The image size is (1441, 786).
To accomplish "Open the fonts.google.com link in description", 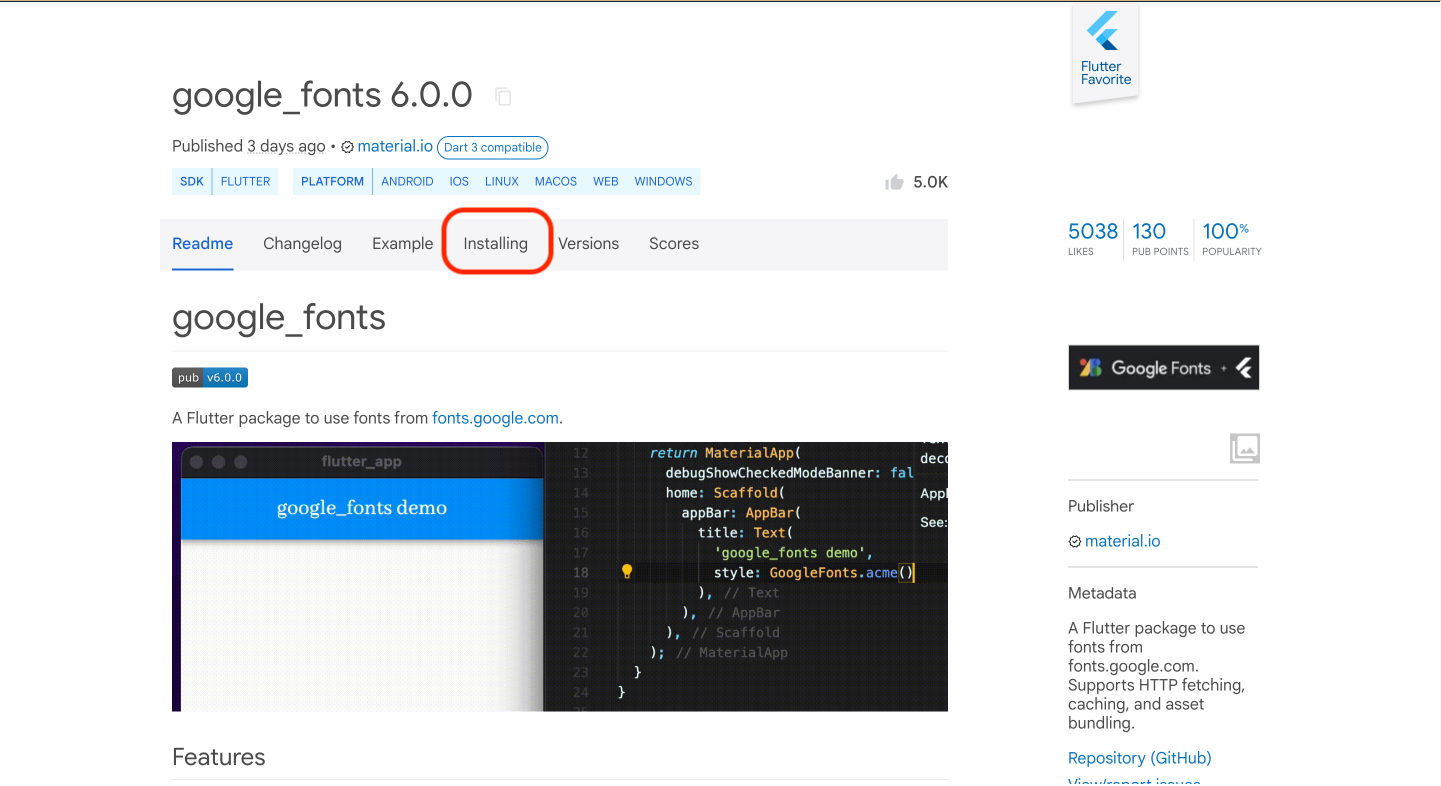I will coord(495,418).
